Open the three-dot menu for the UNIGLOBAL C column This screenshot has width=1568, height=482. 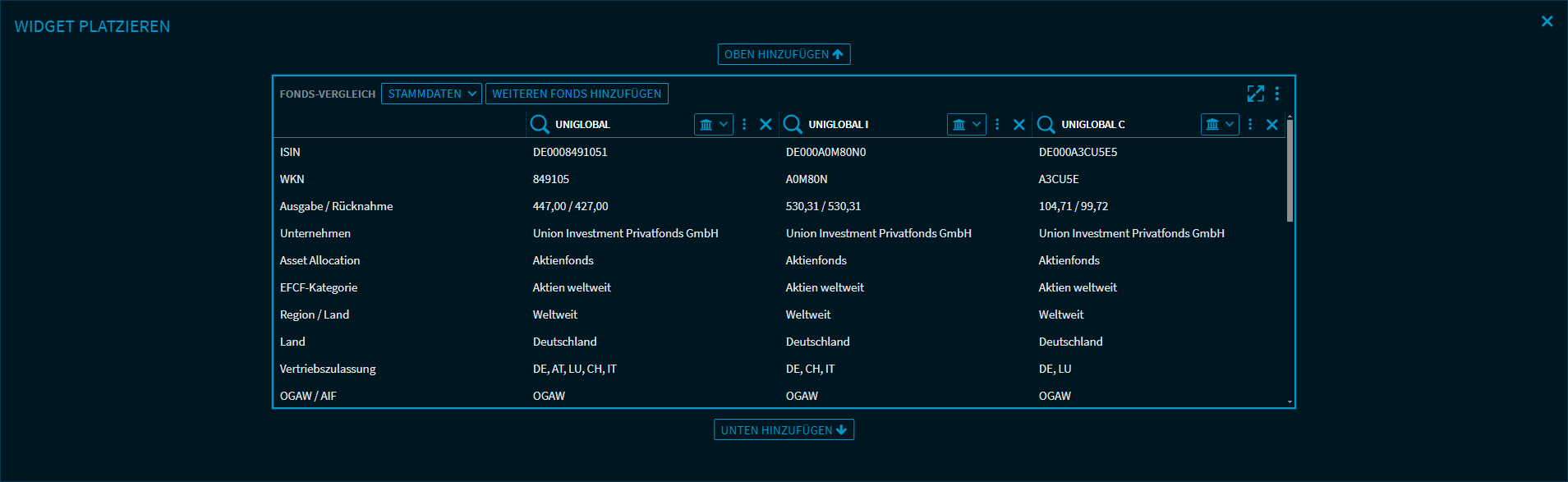coord(1250,124)
